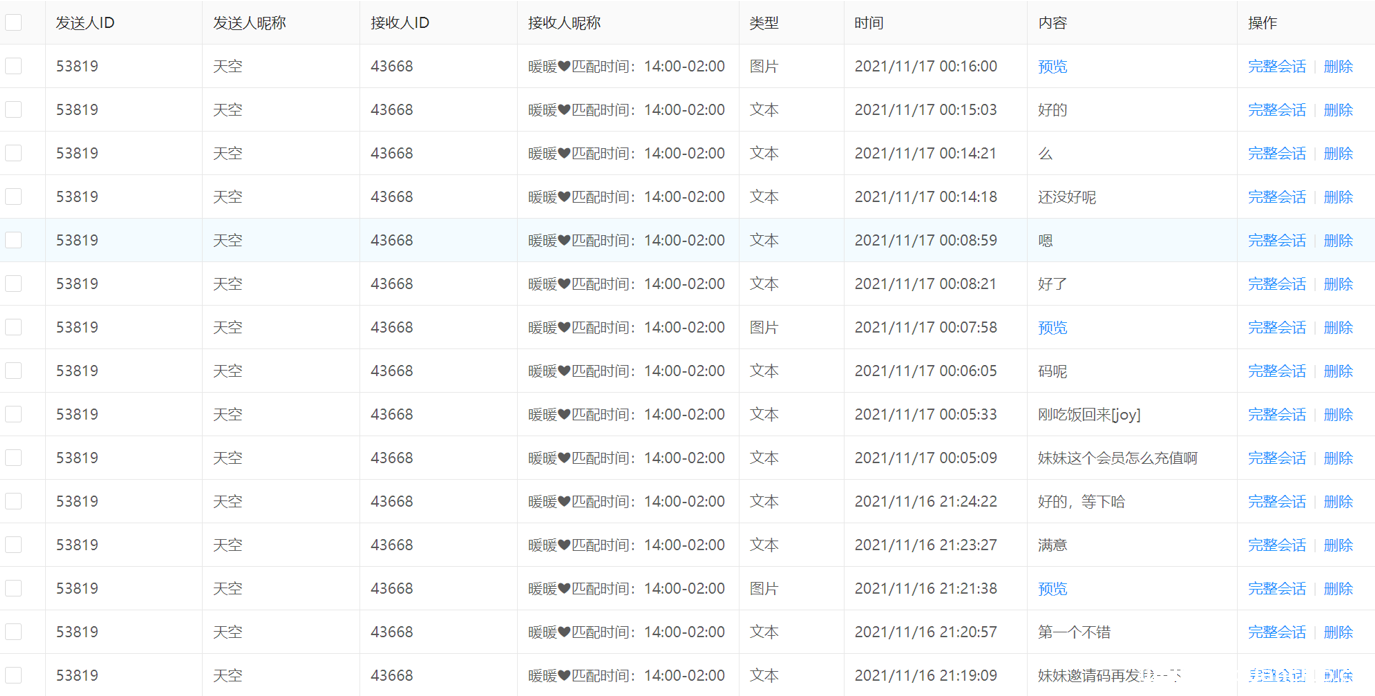Click the 时间 column header

click(x=869, y=22)
